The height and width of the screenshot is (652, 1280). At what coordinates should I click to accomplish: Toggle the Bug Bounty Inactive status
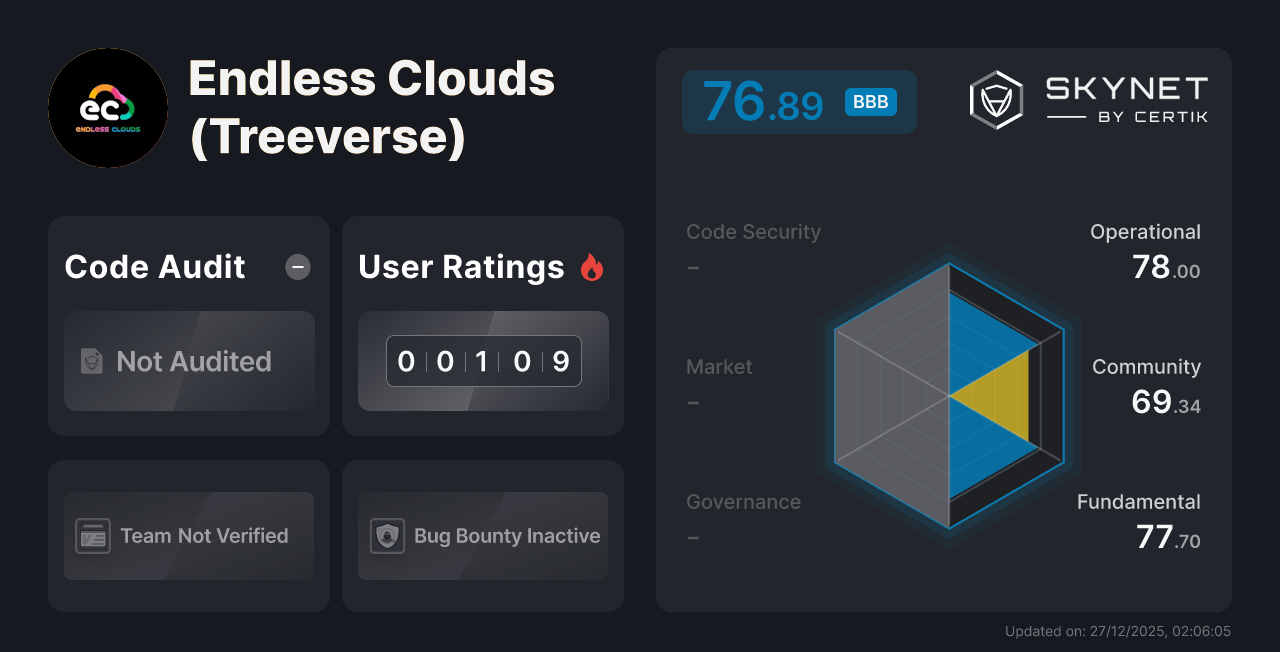pos(483,536)
